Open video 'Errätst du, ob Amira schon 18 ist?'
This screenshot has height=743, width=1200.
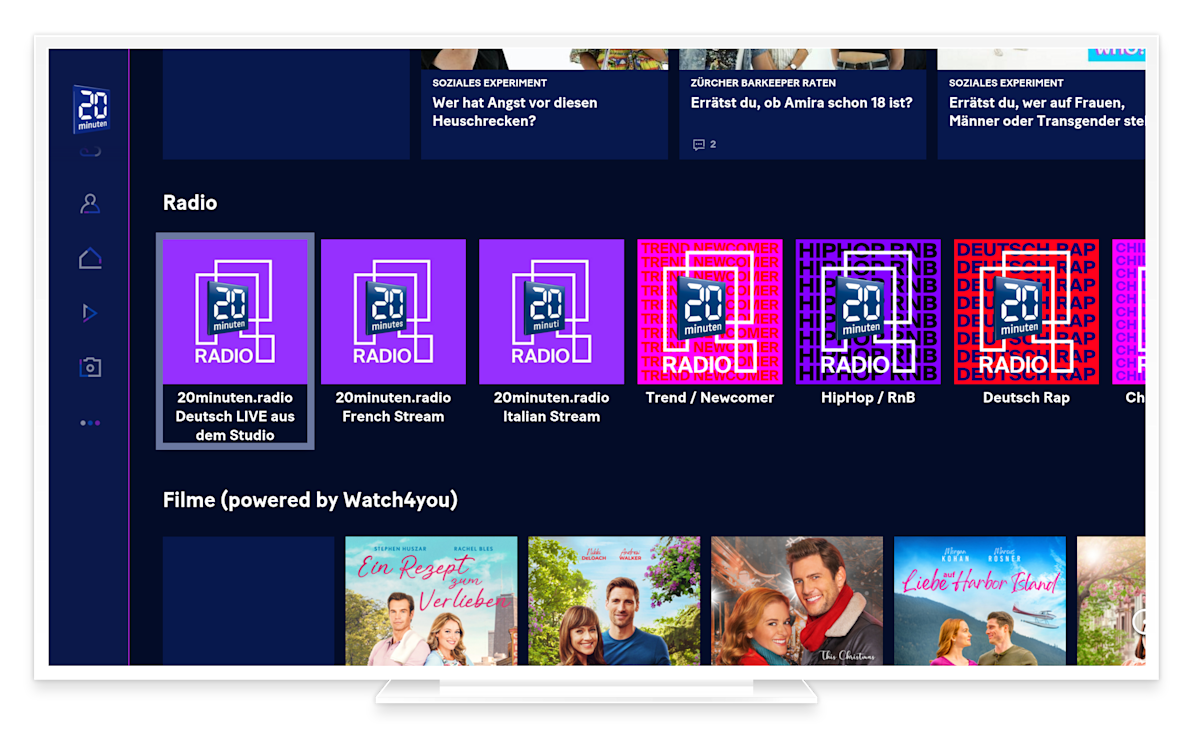click(x=802, y=104)
